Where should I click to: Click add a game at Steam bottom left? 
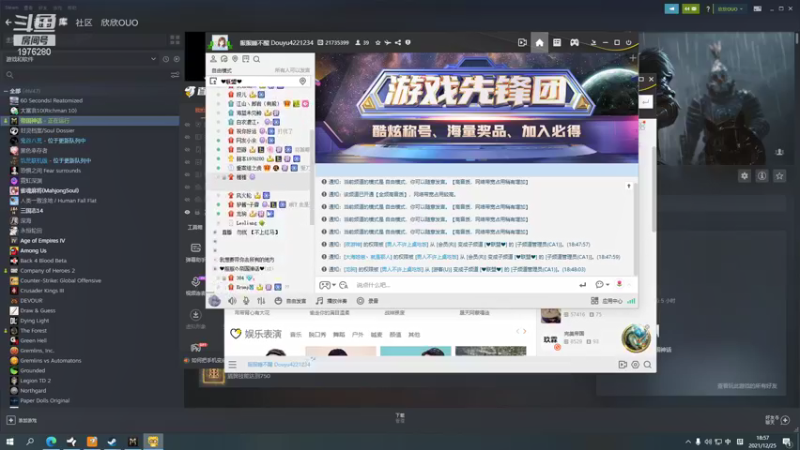21,420
